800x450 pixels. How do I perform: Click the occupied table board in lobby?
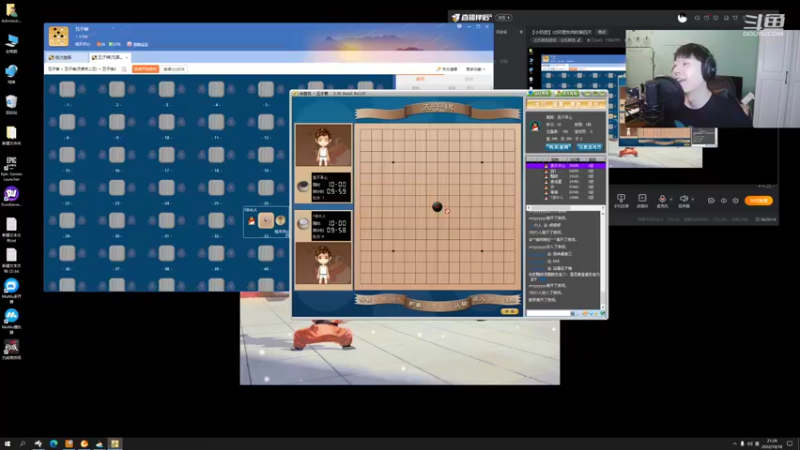266,220
